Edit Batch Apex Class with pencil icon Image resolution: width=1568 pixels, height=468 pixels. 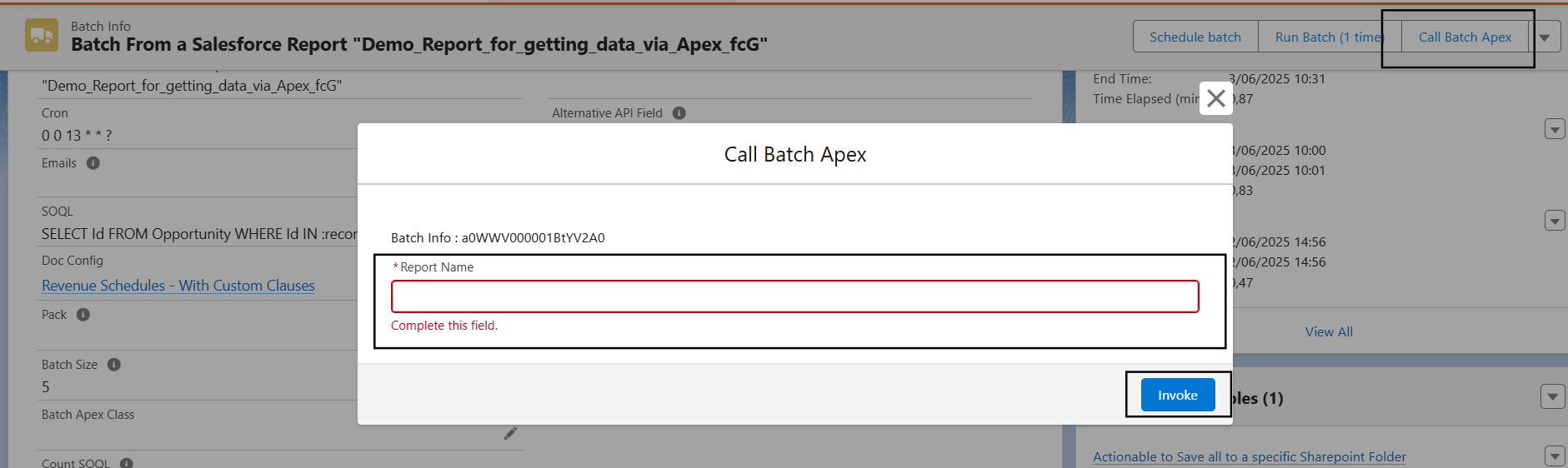pos(510,433)
